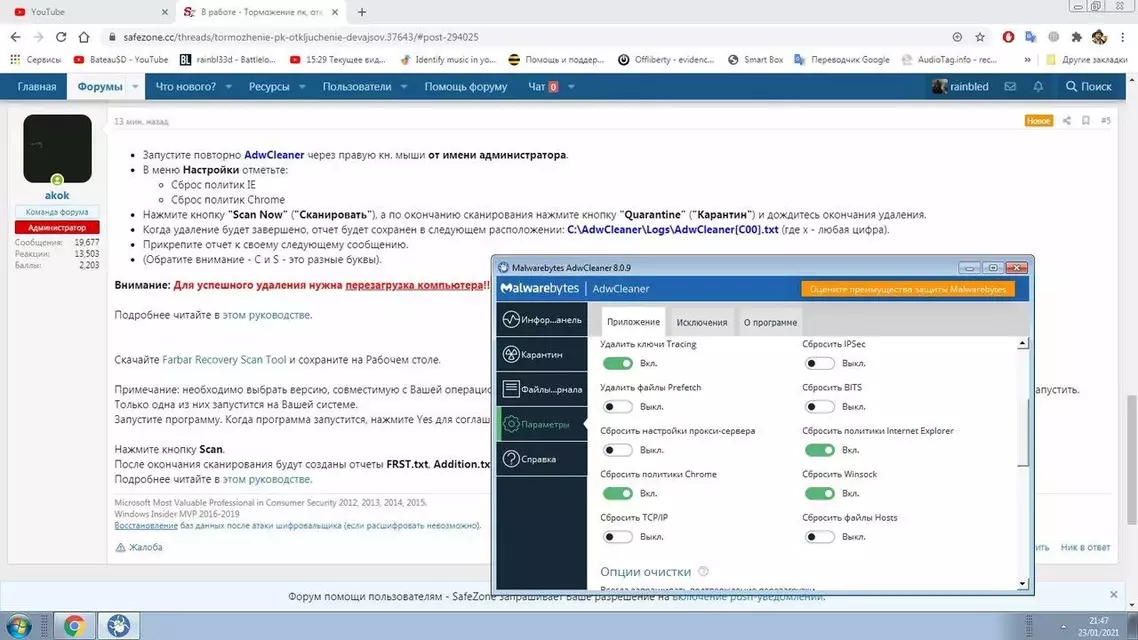The height and width of the screenshot is (640, 1138).
Task: Reload the page in Chrome
Action: tap(61, 37)
